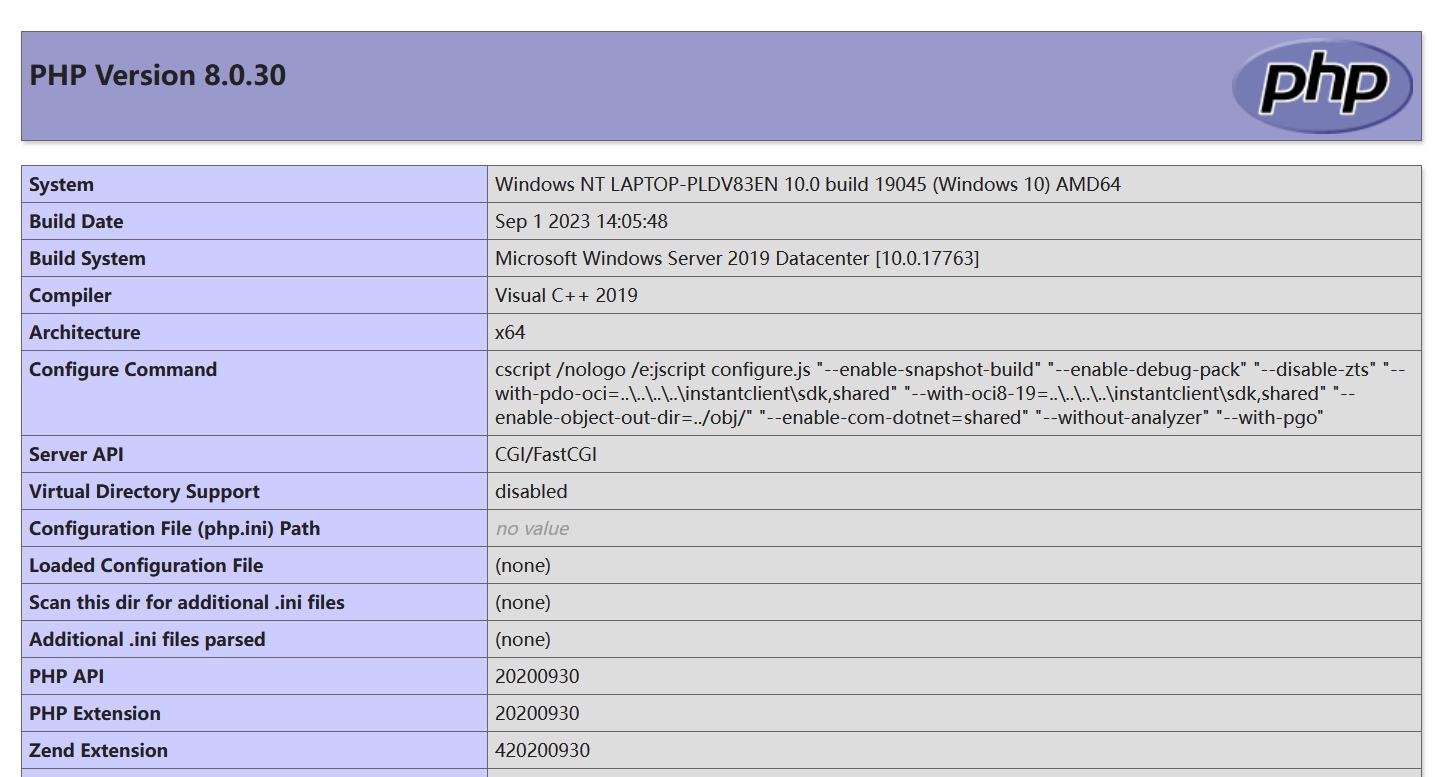Screen dimensions: 1435x777
Task: Click the Architecture label
Action: click(85, 333)
